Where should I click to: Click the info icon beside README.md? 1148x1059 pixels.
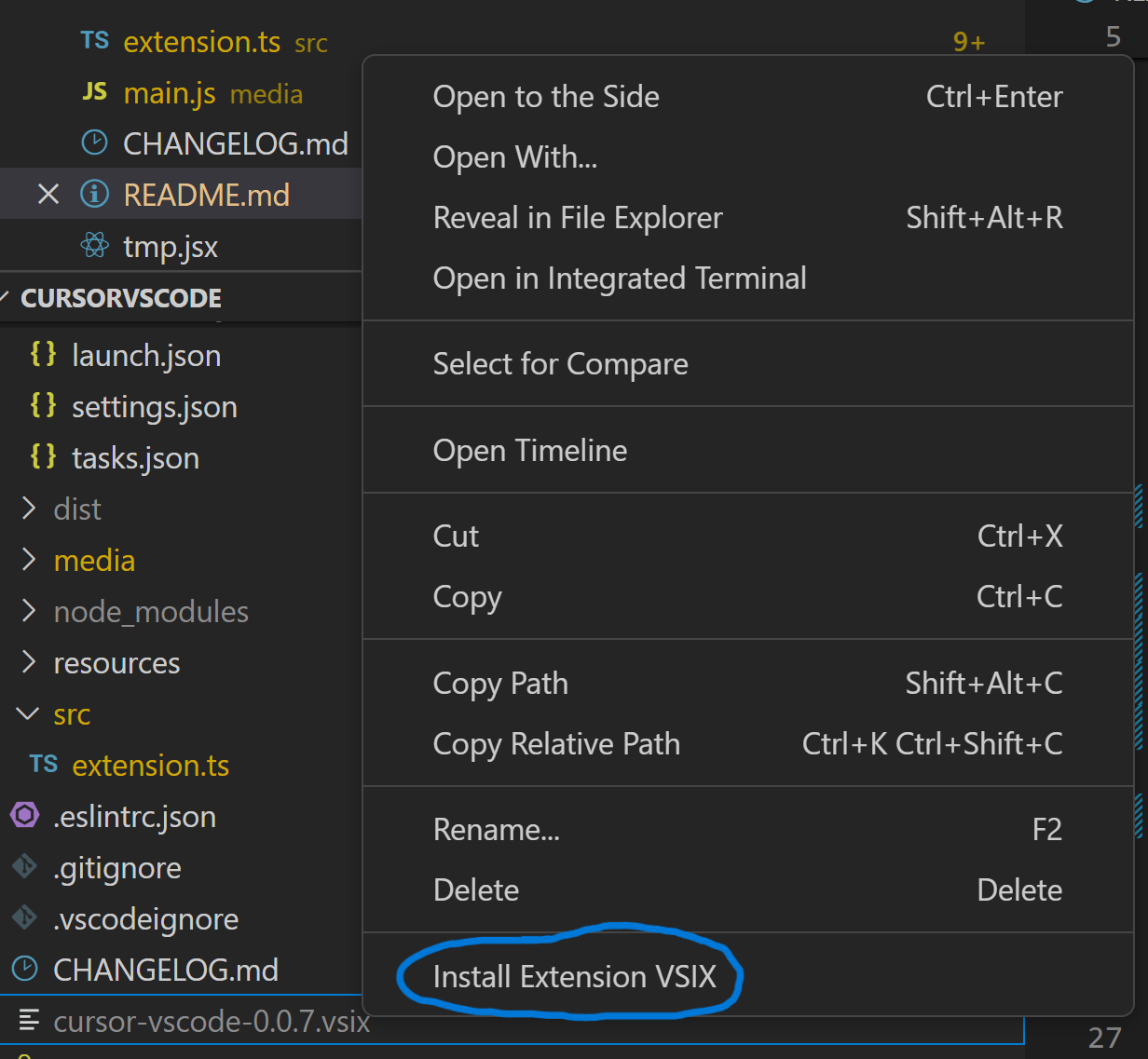point(95,194)
